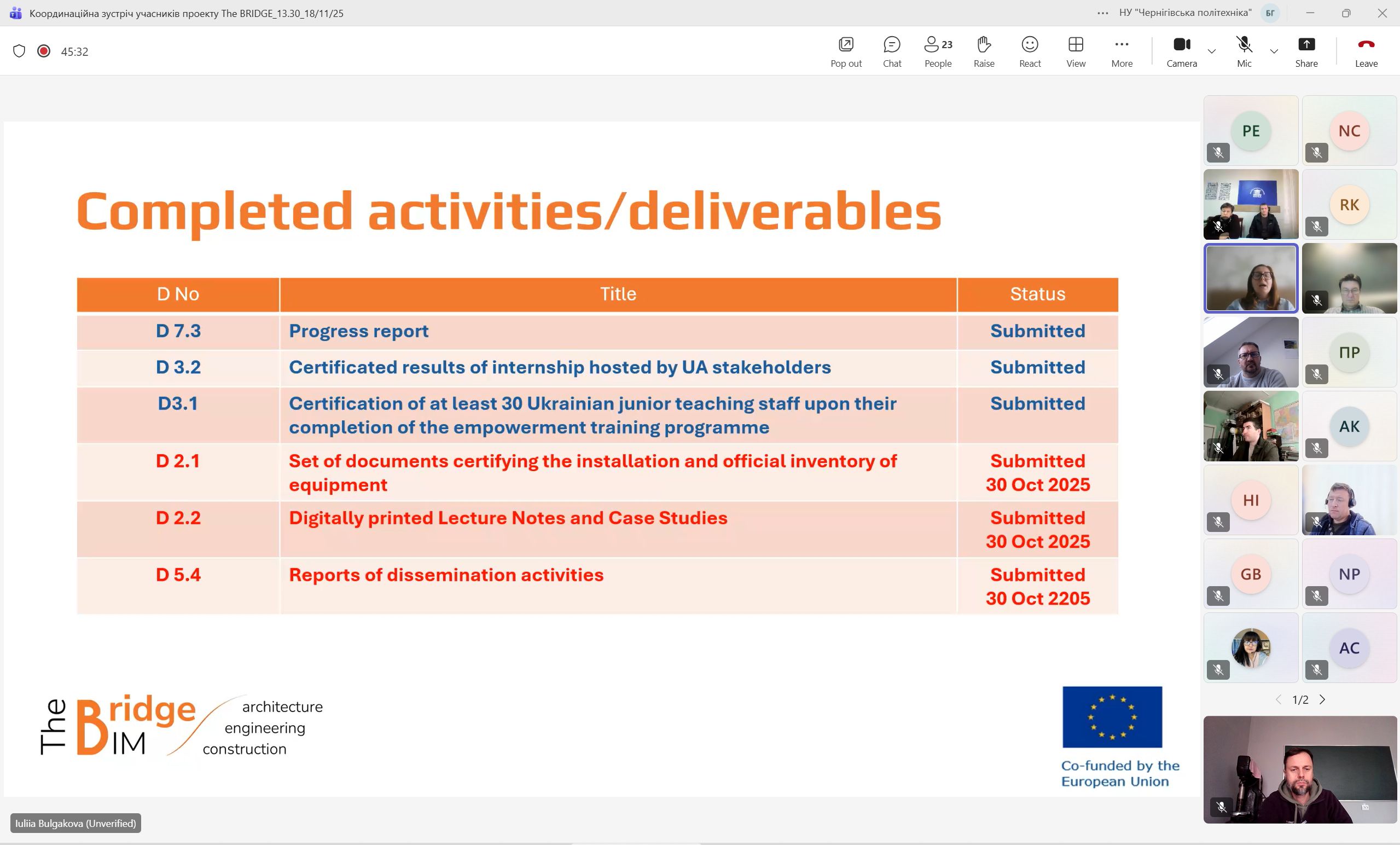The width and height of the screenshot is (1400, 845).
Task: Click the Share screen icon
Action: [x=1306, y=50]
